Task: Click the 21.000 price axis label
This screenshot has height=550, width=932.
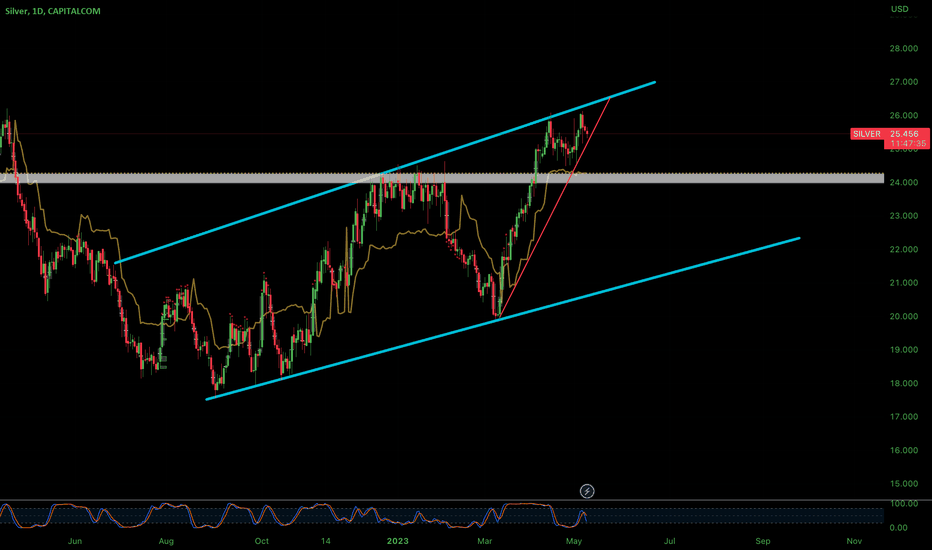Action: (903, 283)
